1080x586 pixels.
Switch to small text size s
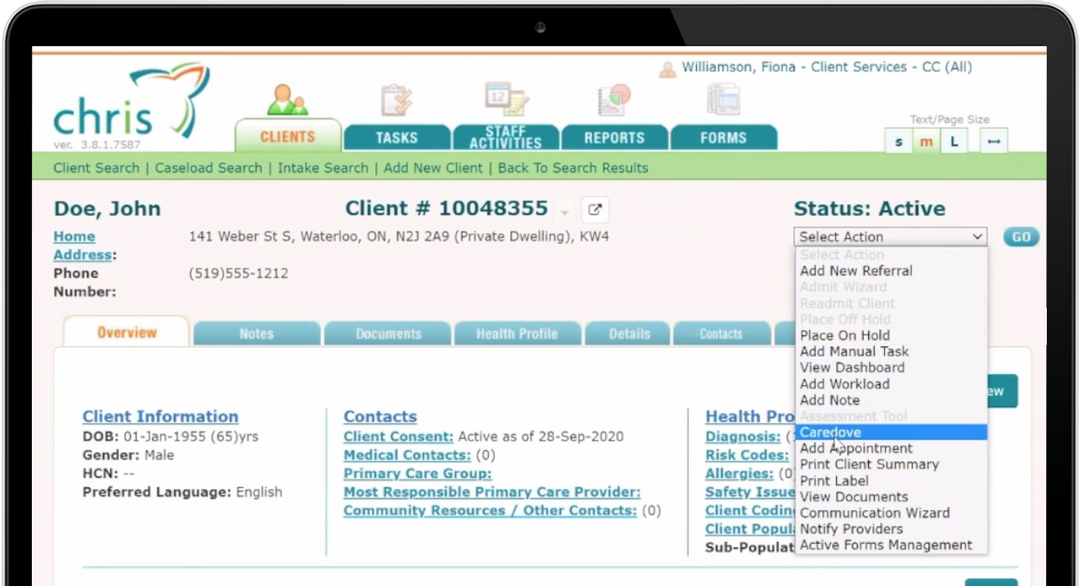point(897,141)
